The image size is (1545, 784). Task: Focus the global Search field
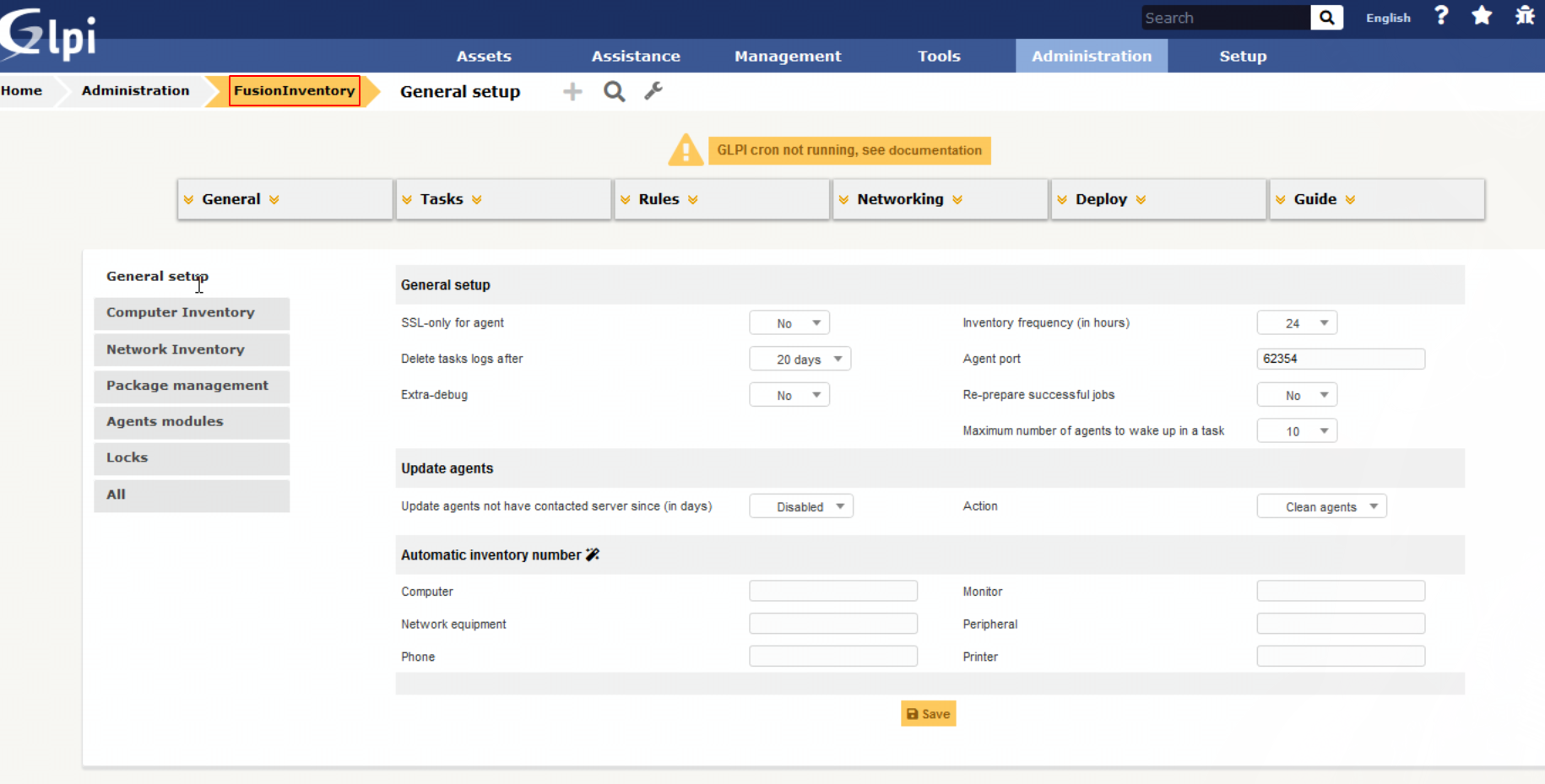click(x=1226, y=18)
